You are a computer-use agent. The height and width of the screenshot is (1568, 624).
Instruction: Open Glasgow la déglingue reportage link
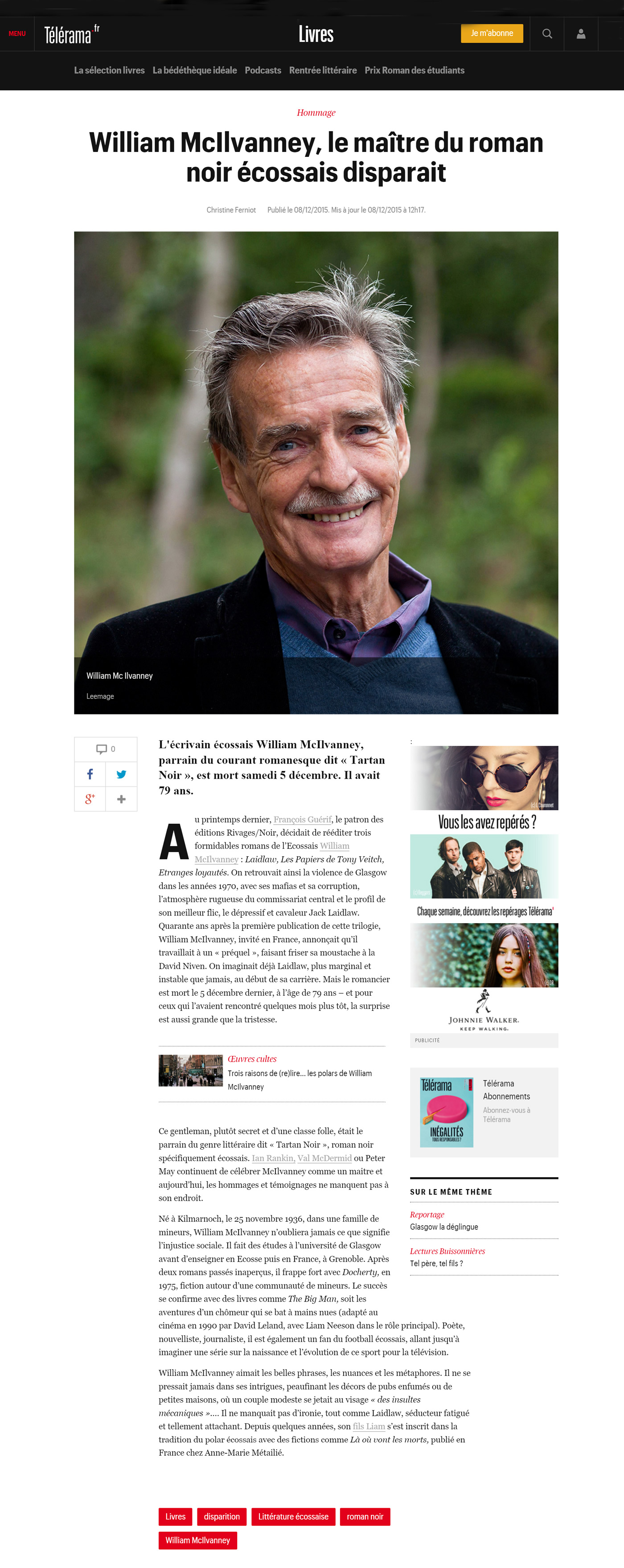click(444, 1227)
